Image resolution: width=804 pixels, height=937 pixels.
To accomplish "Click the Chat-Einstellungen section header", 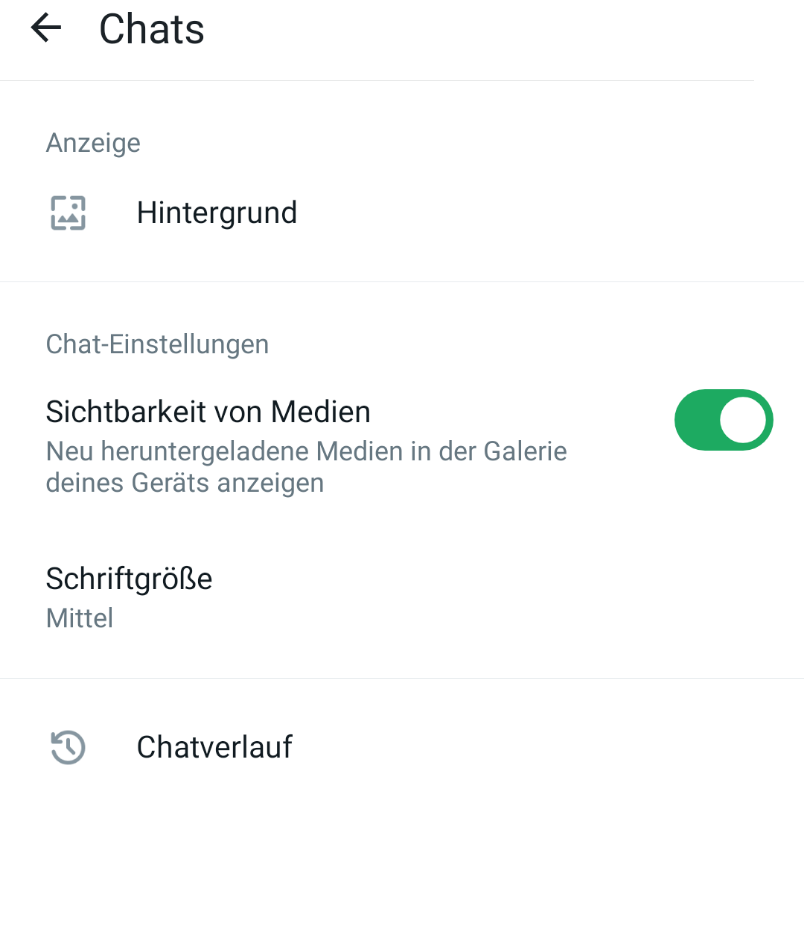I will click(x=157, y=345).
